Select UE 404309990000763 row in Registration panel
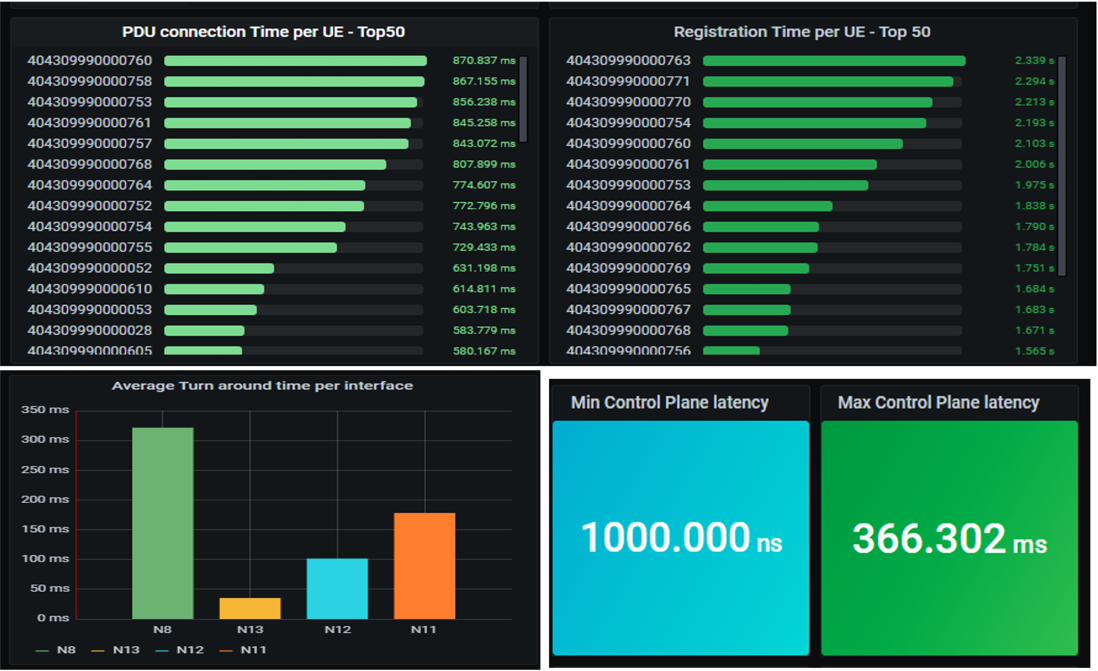The image size is (1098, 671). pyautogui.click(x=811, y=61)
